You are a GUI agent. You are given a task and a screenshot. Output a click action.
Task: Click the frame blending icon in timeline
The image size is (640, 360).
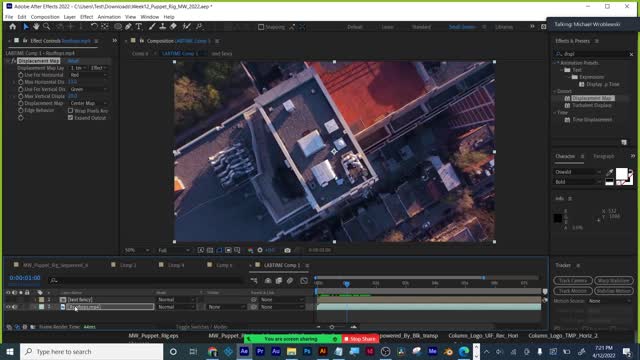(x=279, y=280)
